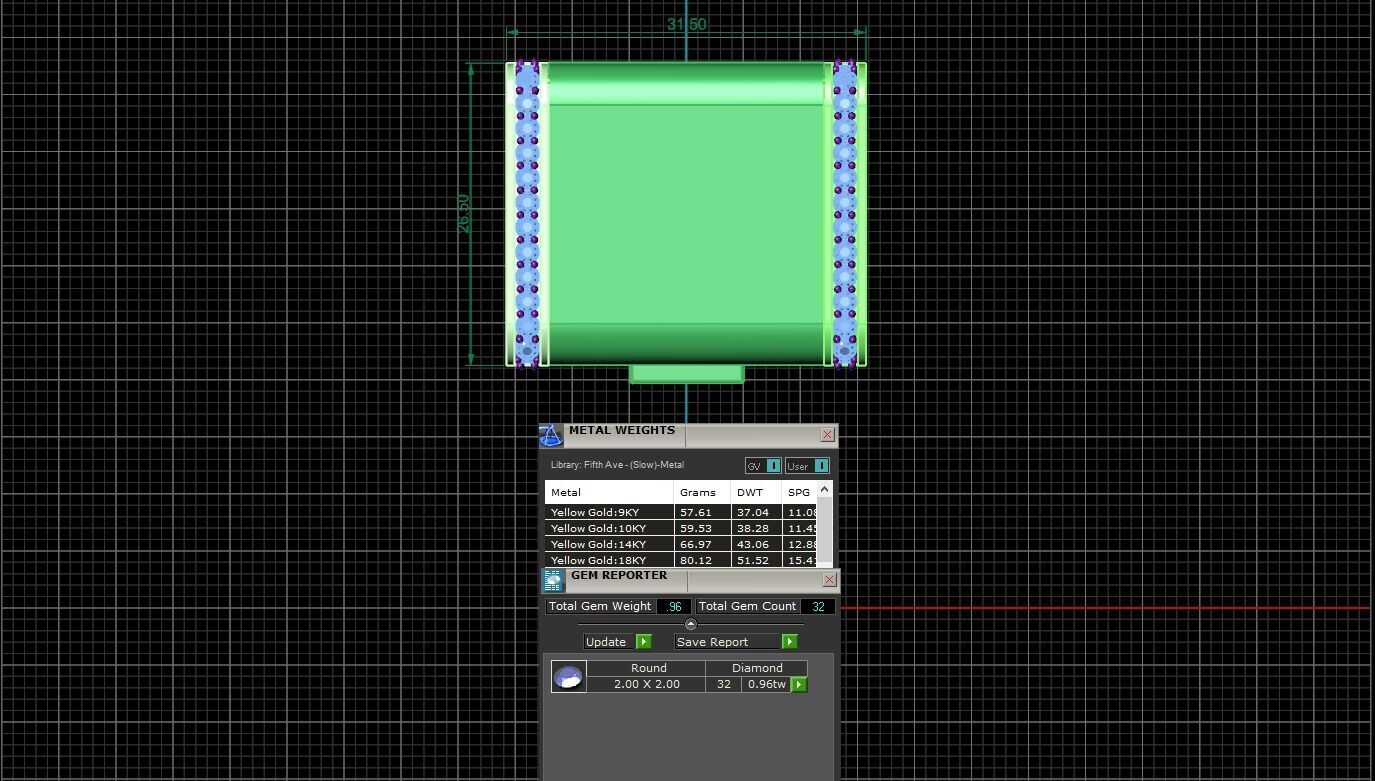Click the Round gem shape cell
The width and height of the screenshot is (1375, 781).
click(646, 668)
